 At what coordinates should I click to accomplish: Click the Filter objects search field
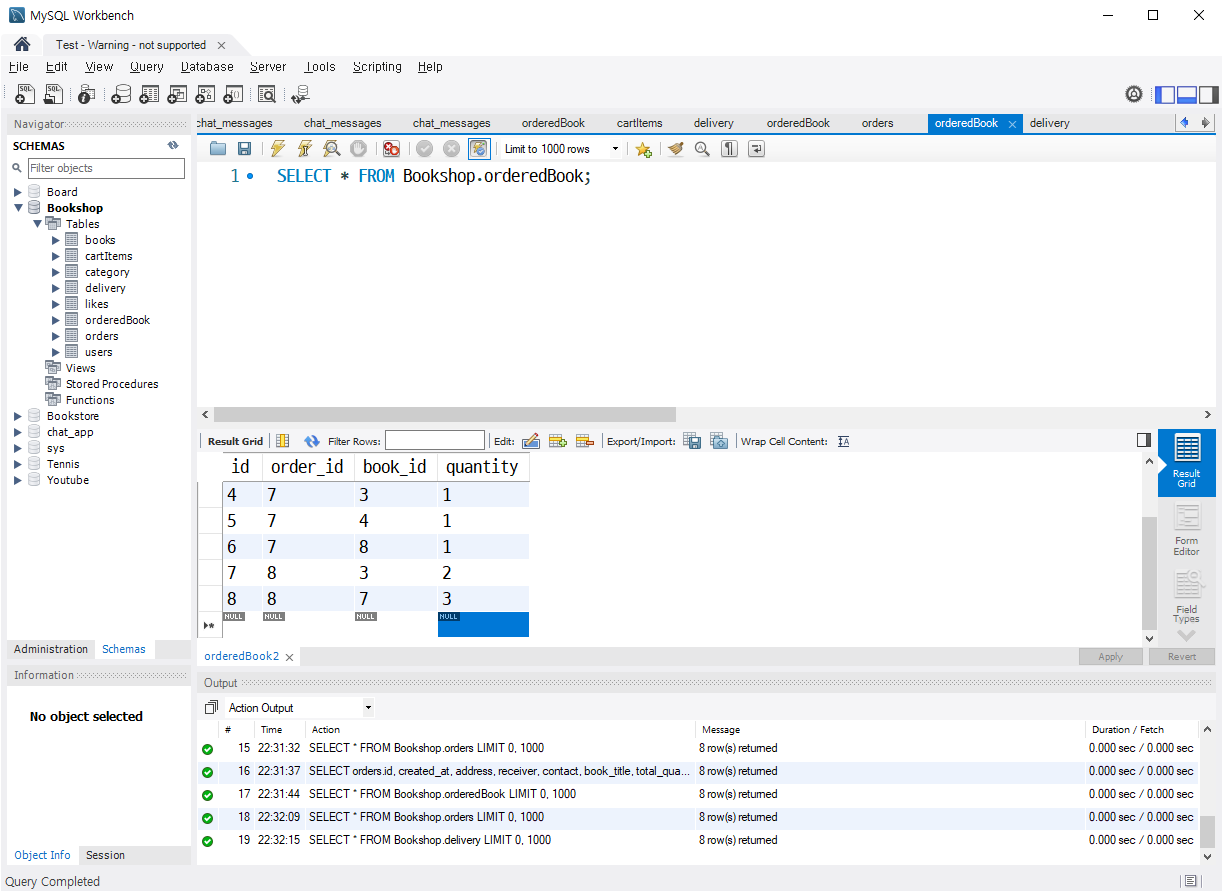point(106,168)
